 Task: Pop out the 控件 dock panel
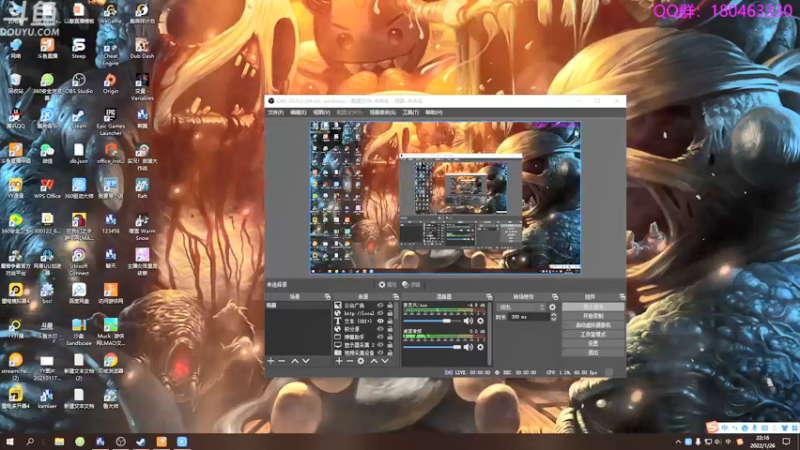[622, 296]
